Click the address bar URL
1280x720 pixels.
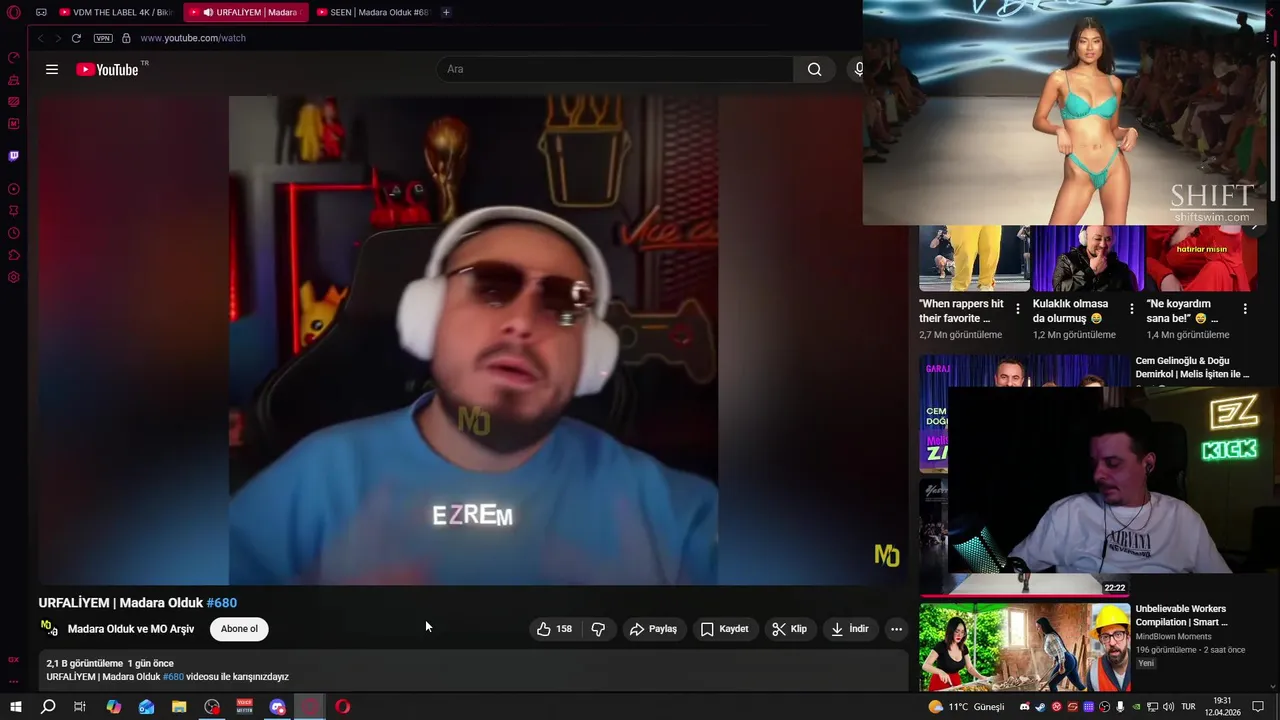click(193, 38)
